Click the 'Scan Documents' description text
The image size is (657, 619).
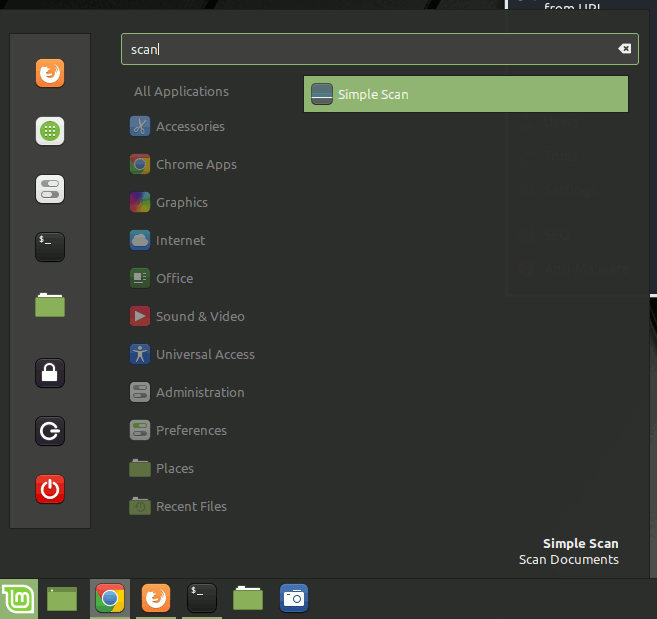click(569, 559)
